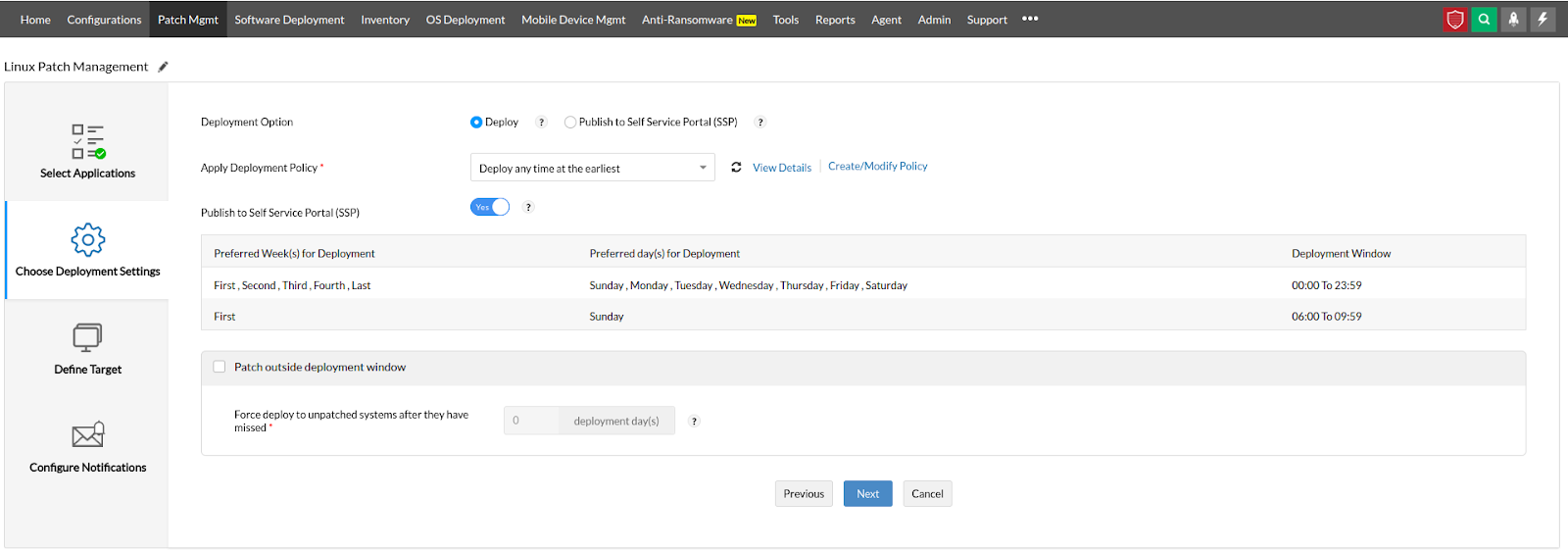Image resolution: width=1568 pixels, height=550 pixels.
Task: Click the Create/Modify Policy link
Action: (x=878, y=167)
